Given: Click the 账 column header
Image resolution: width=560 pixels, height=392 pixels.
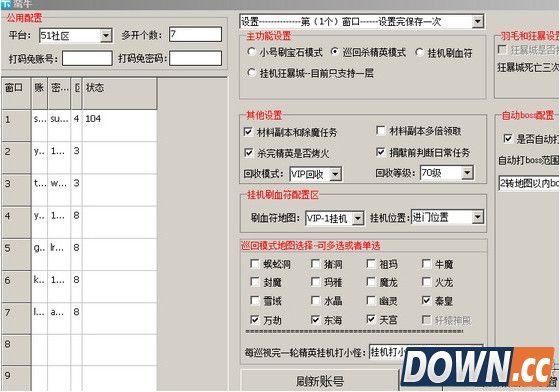Looking at the screenshot, I should pyautogui.click(x=39, y=94).
